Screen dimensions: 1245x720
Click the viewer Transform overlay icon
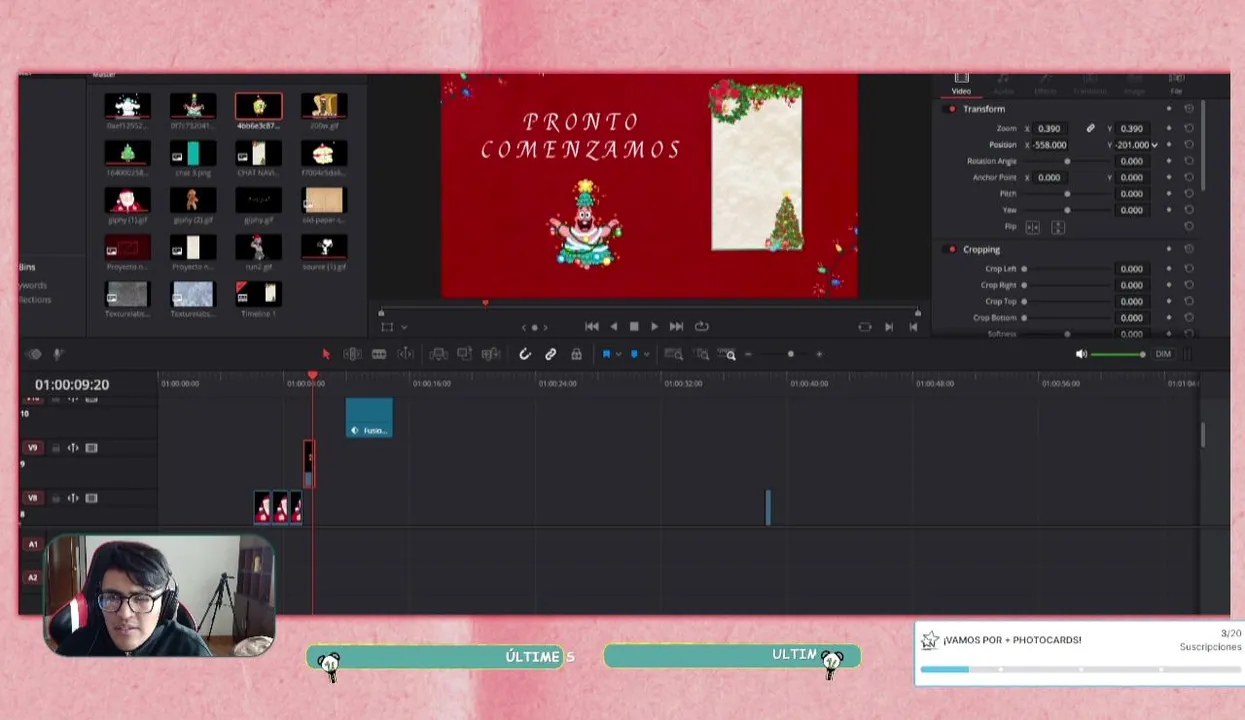pos(387,327)
